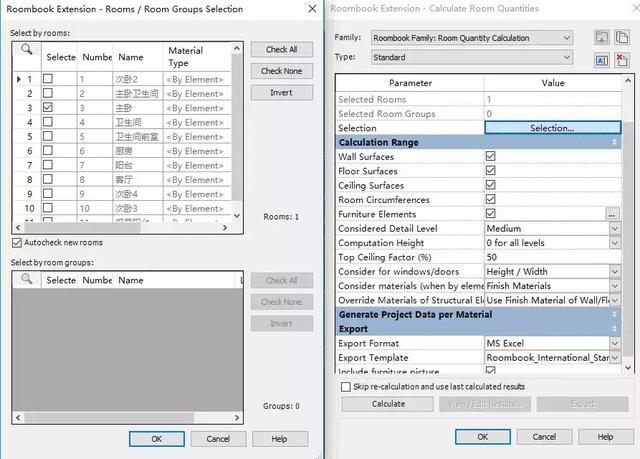Click the delete type icon with red X
This screenshot has width=640, height=459.
622,61
